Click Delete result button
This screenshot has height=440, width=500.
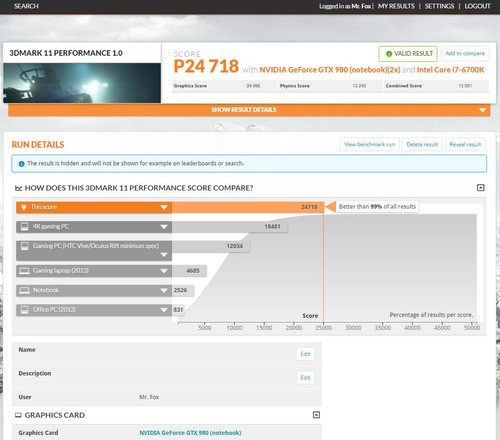pyautogui.click(x=422, y=144)
